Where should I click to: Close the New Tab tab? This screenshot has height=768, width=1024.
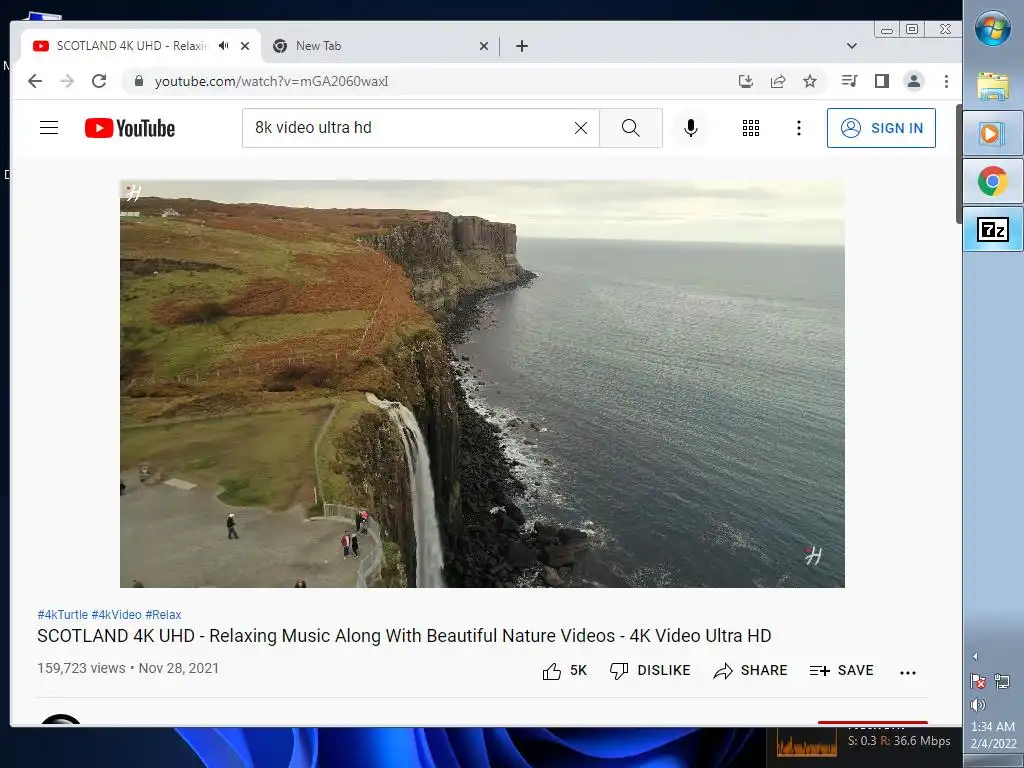point(484,46)
